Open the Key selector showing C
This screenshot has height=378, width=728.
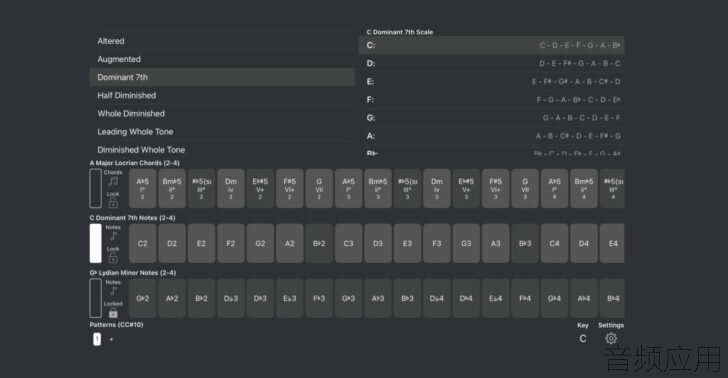coord(583,339)
